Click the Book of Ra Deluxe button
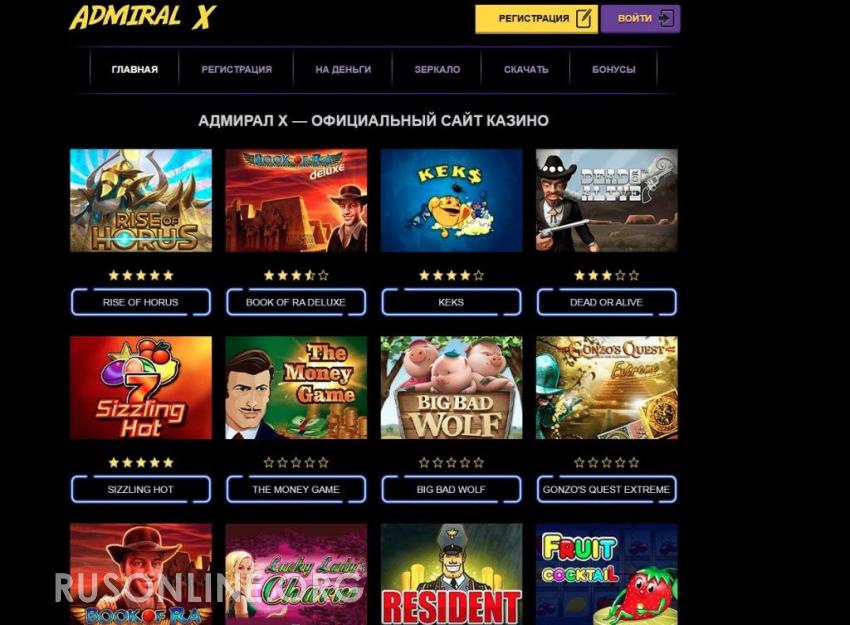Screen dimensions: 850x625 tap(296, 302)
